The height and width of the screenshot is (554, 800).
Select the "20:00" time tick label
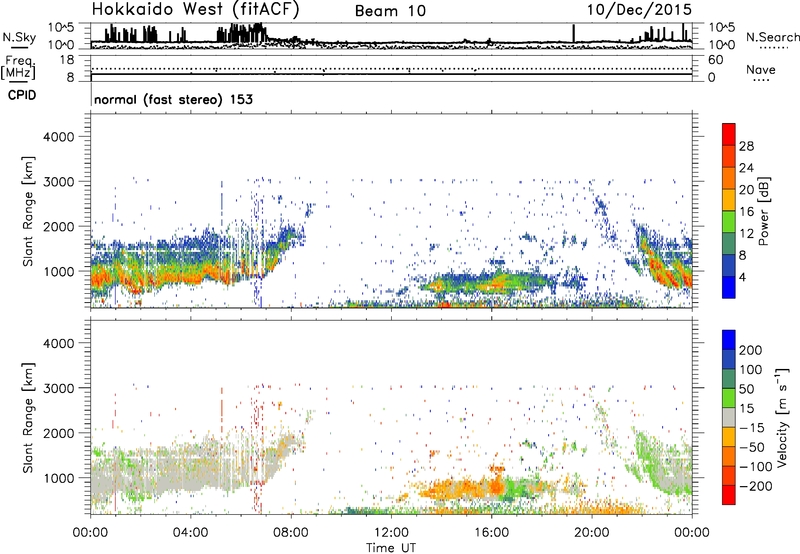pyautogui.click(x=592, y=533)
